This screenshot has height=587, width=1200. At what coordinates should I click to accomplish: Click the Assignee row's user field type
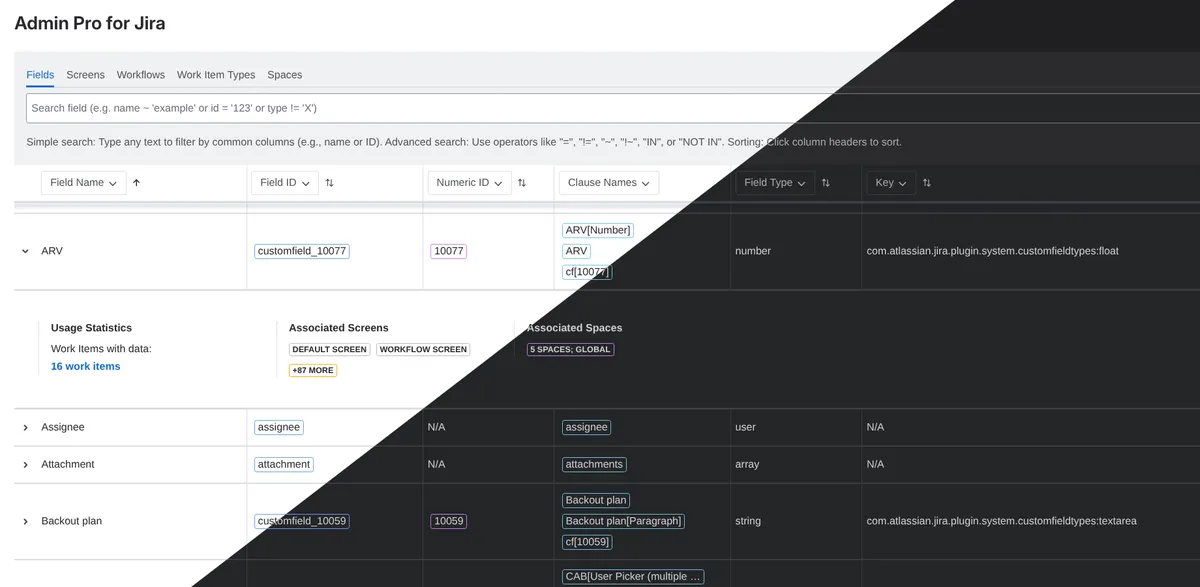pos(745,427)
